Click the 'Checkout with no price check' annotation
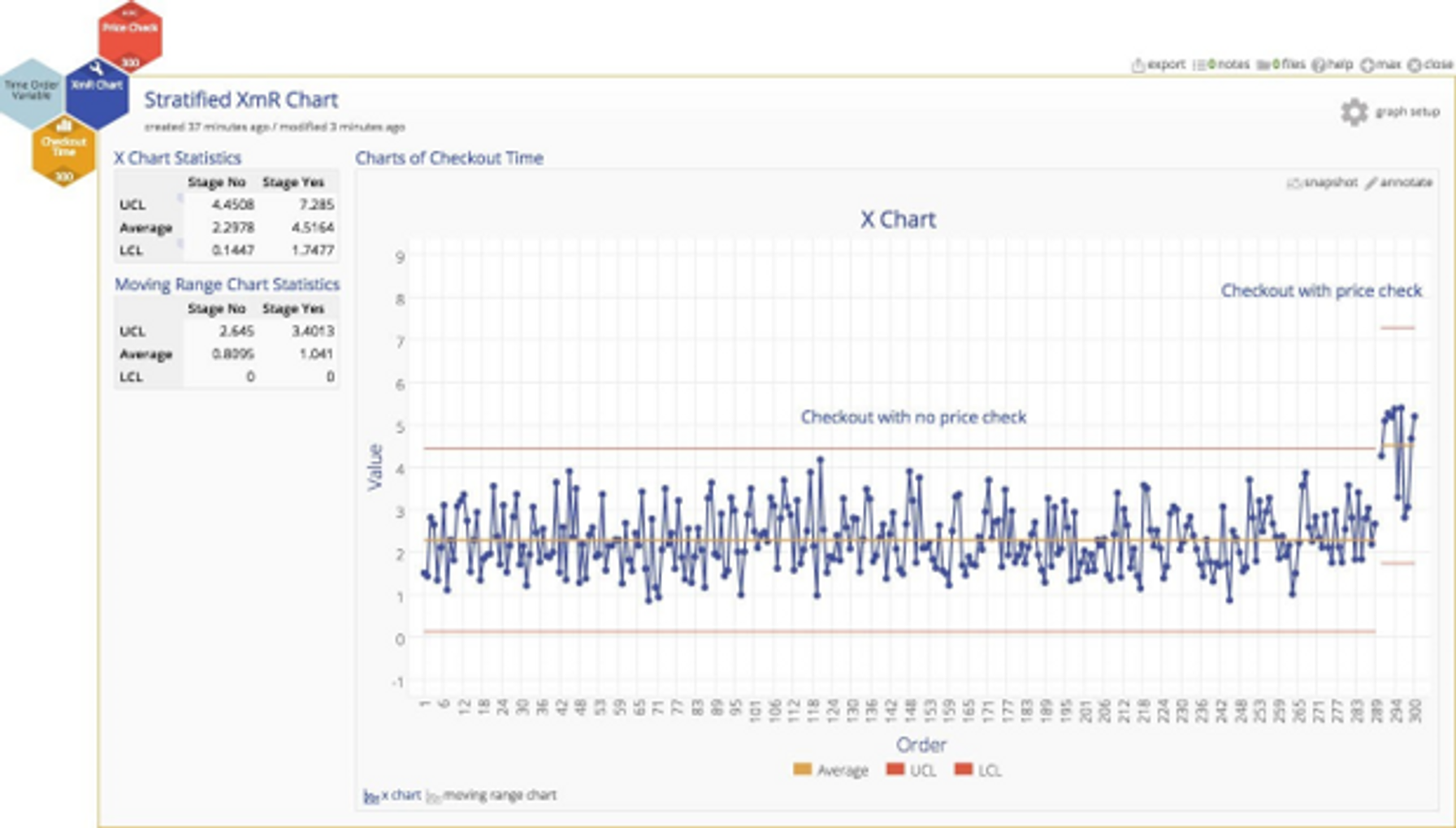This screenshot has height=828, width=1456. 913,417
